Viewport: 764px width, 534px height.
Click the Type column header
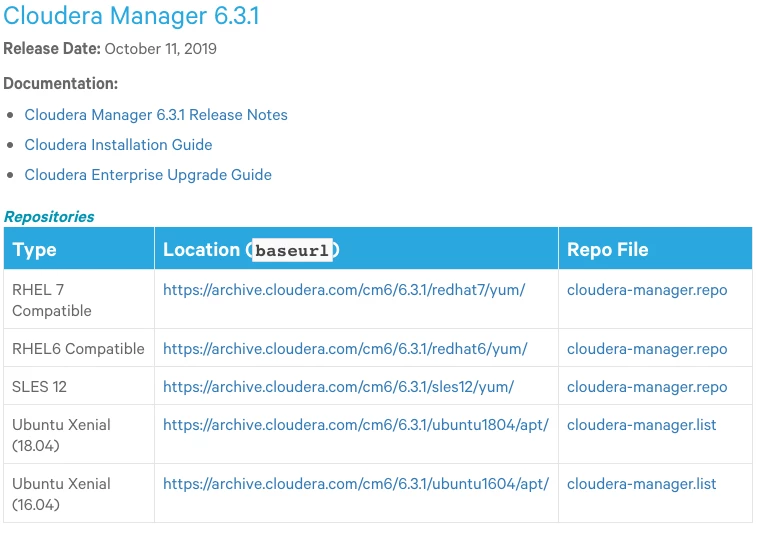point(79,248)
